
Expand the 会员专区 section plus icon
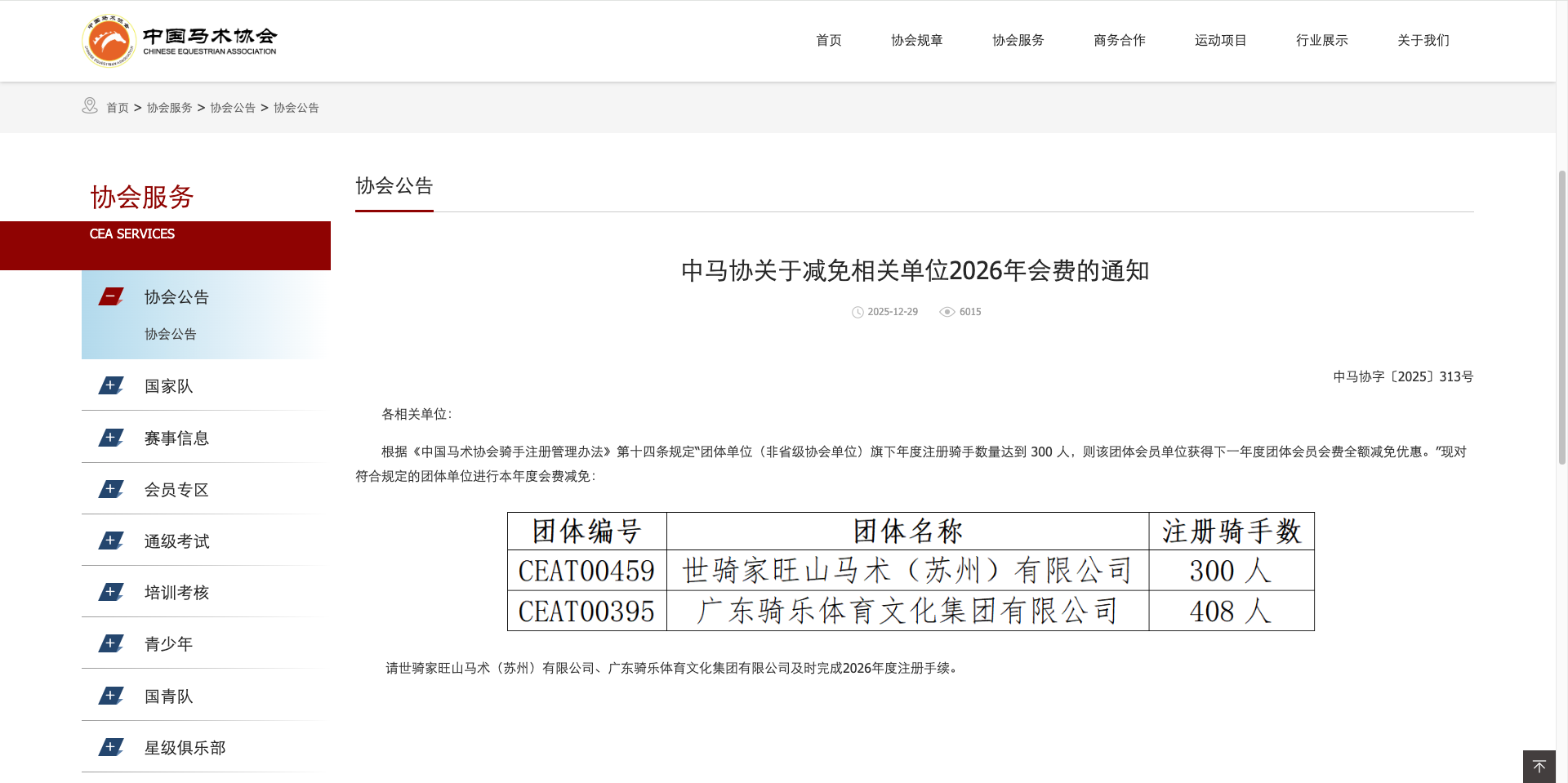(111, 489)
